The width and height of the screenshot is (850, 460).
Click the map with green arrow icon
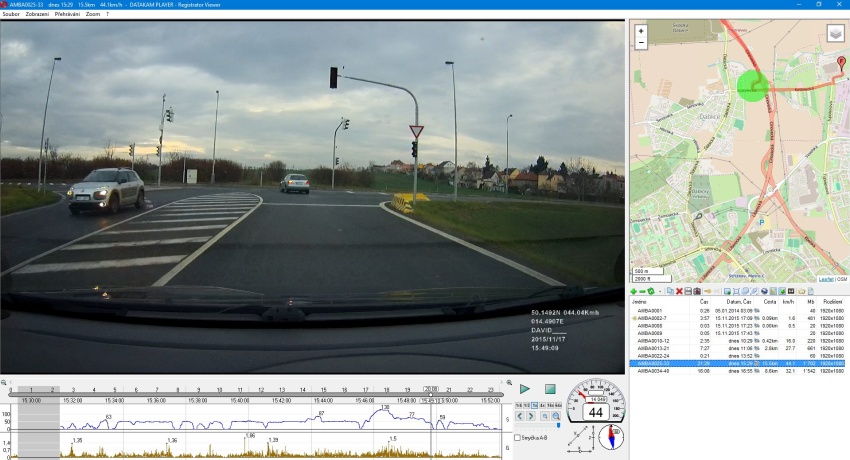point(782,291)
